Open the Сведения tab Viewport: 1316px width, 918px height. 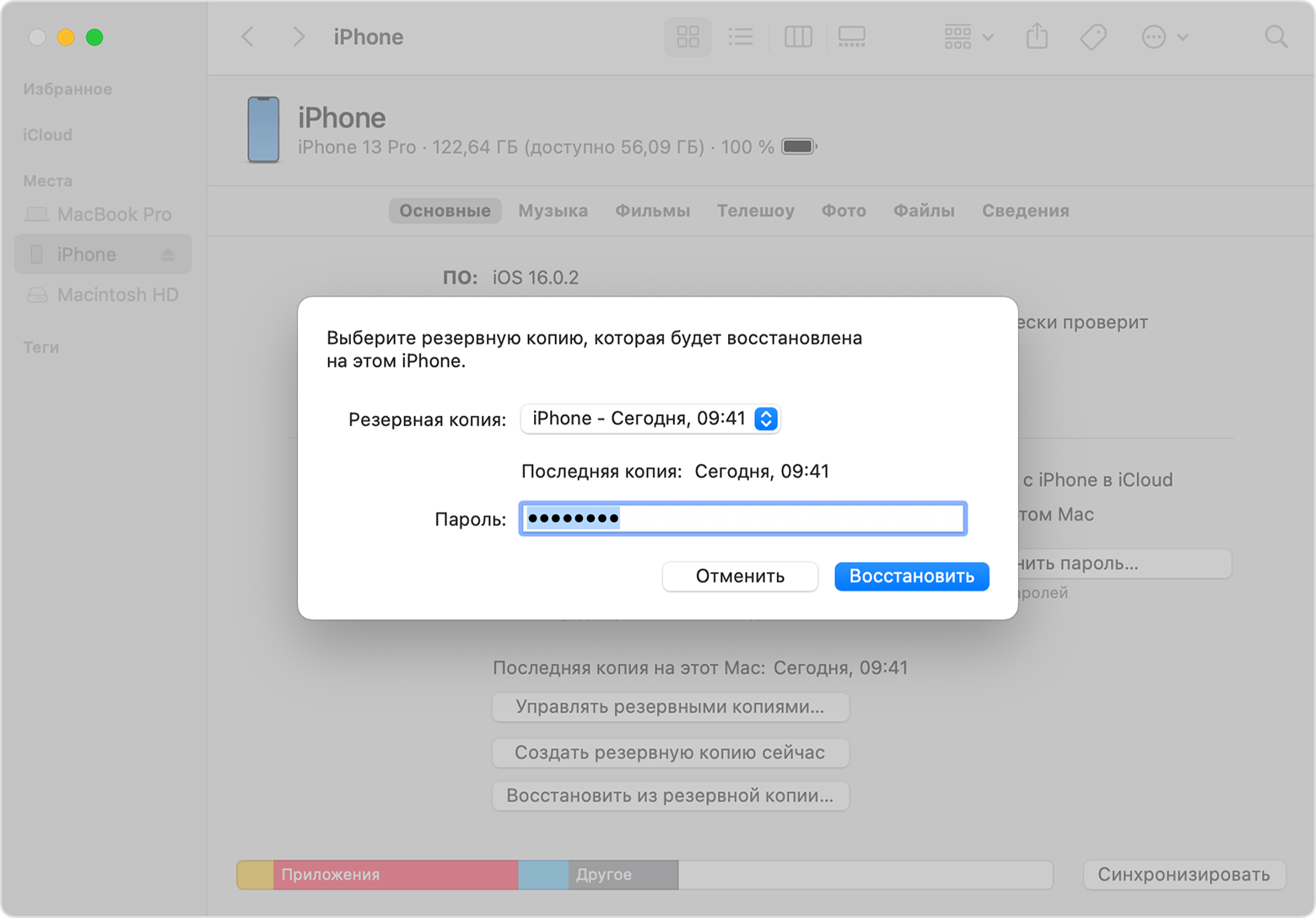click(x=1025, y=211)
